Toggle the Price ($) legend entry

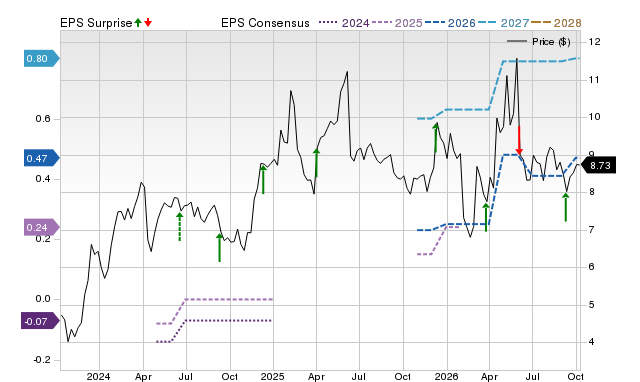[x=538, y=42]
